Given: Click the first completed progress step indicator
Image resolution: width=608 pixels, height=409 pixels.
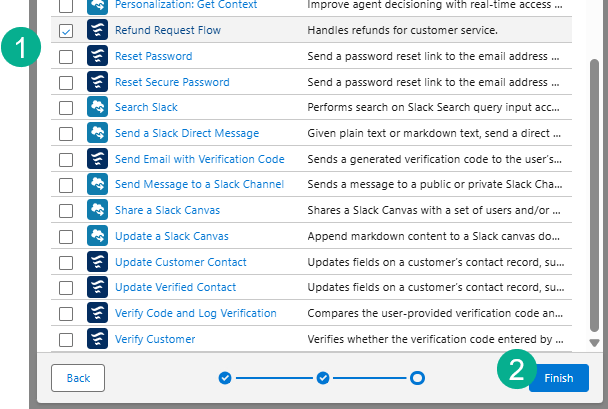Looking at the screenshot, I should click(225, 378).
